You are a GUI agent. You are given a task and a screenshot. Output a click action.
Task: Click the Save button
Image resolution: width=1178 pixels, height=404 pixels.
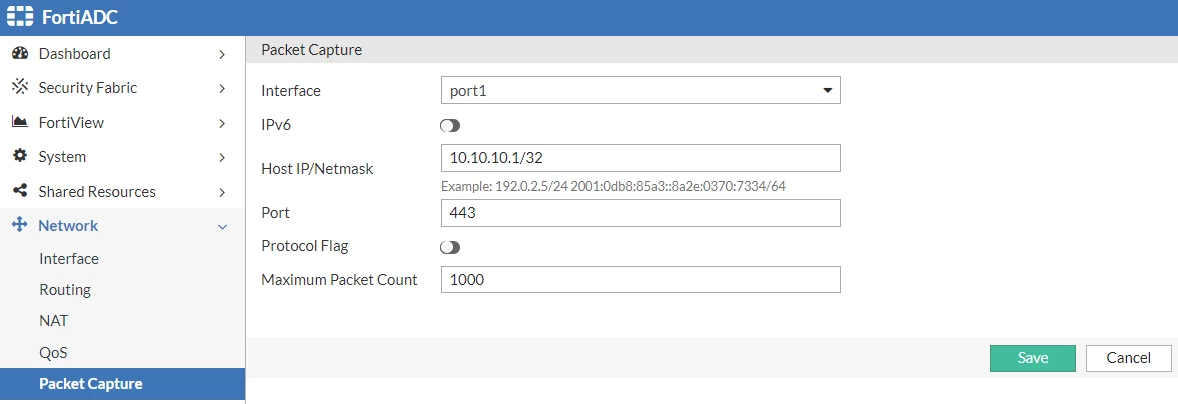point(1032,358)
